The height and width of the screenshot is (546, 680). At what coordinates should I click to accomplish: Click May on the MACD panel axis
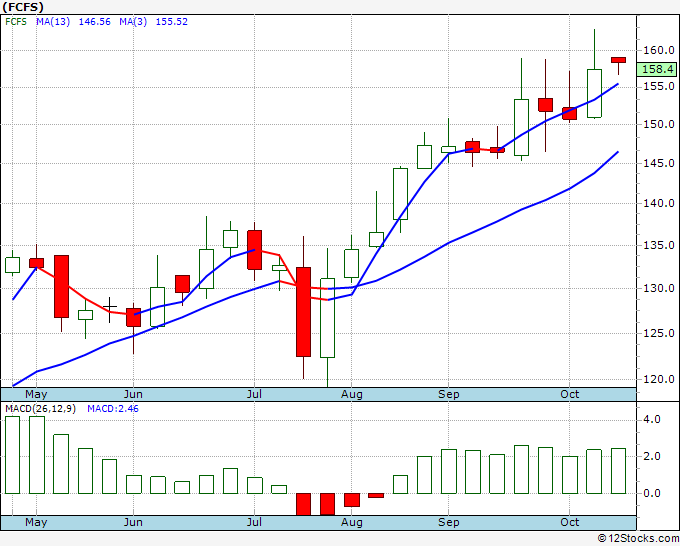click(x=36, y=522)
